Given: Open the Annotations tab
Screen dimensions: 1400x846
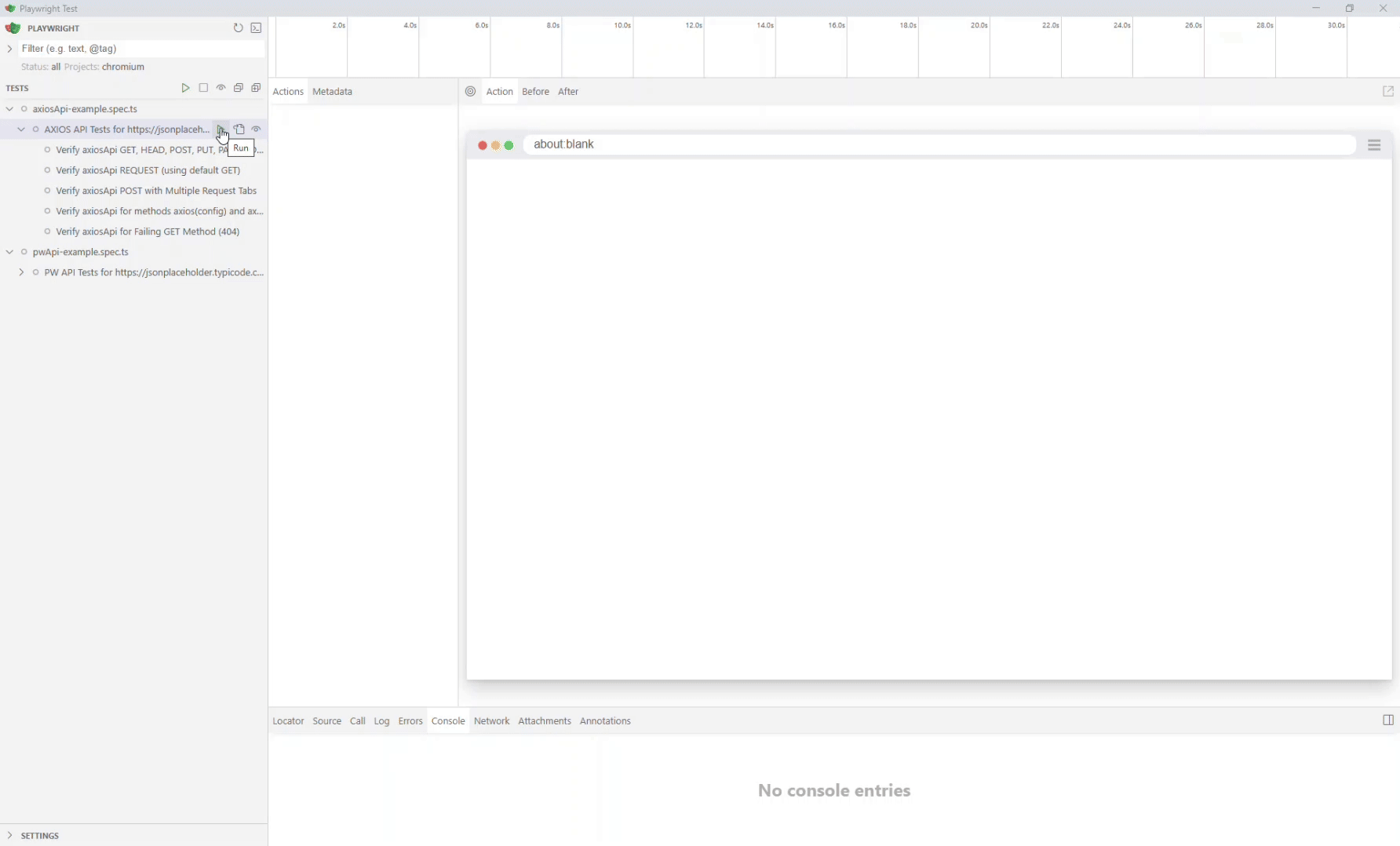Looking at the screenshot, I should click(605, 721).
